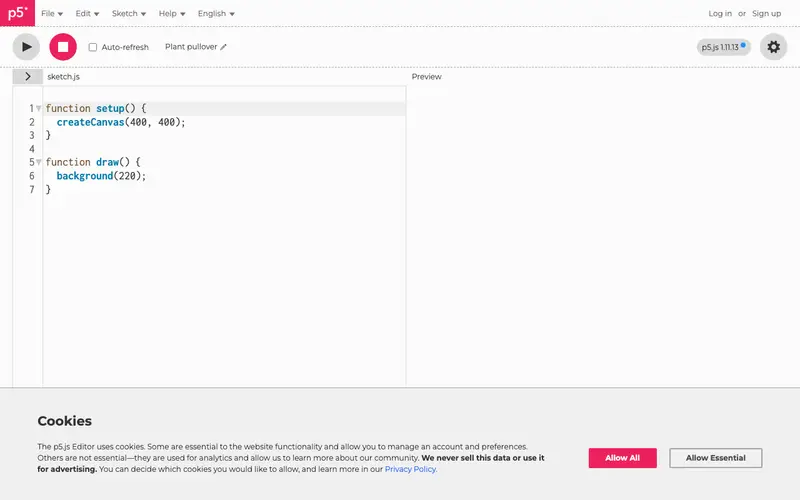Open the Help menu

click(172, 14)
